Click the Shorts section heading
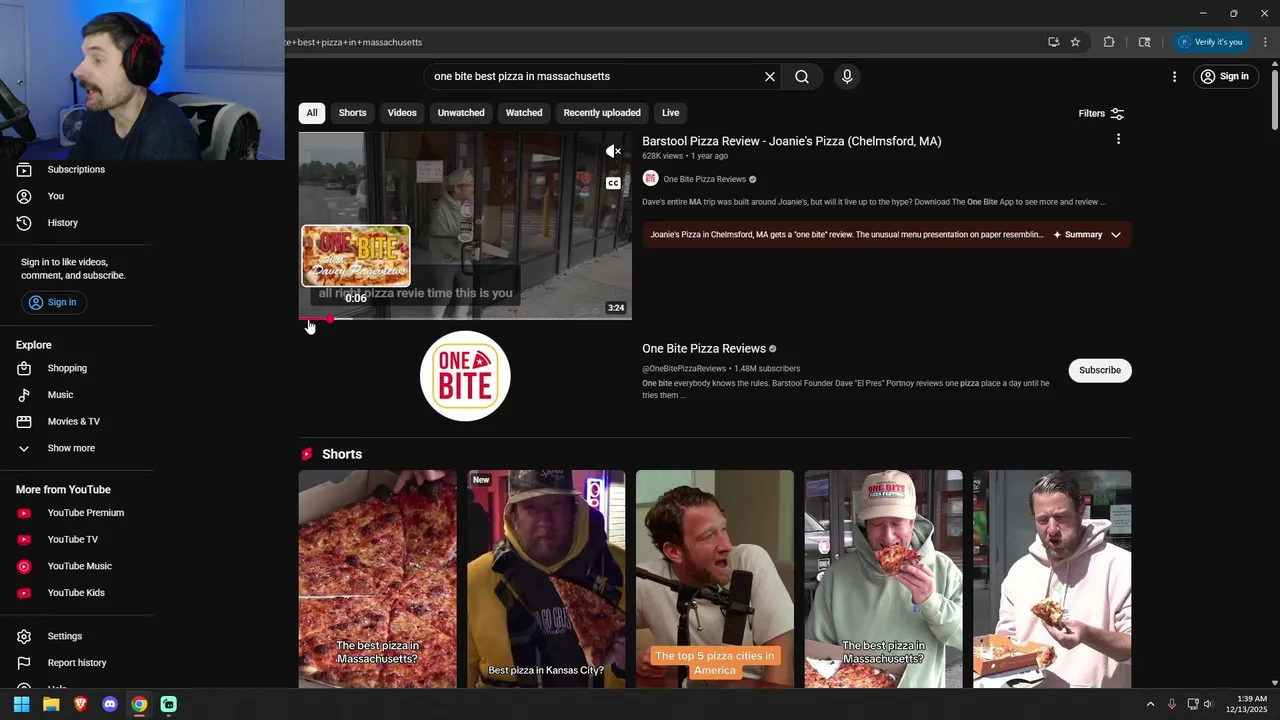 (x=342, y=454)
